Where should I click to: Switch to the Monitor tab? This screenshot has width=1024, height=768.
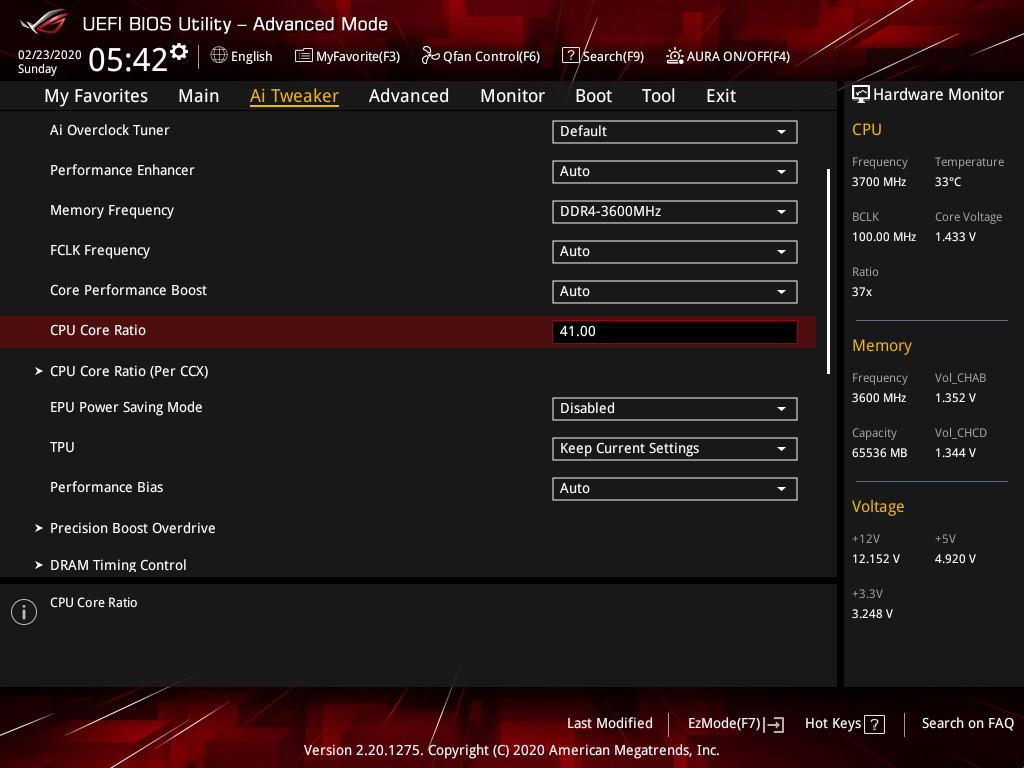tap(513, 96)
